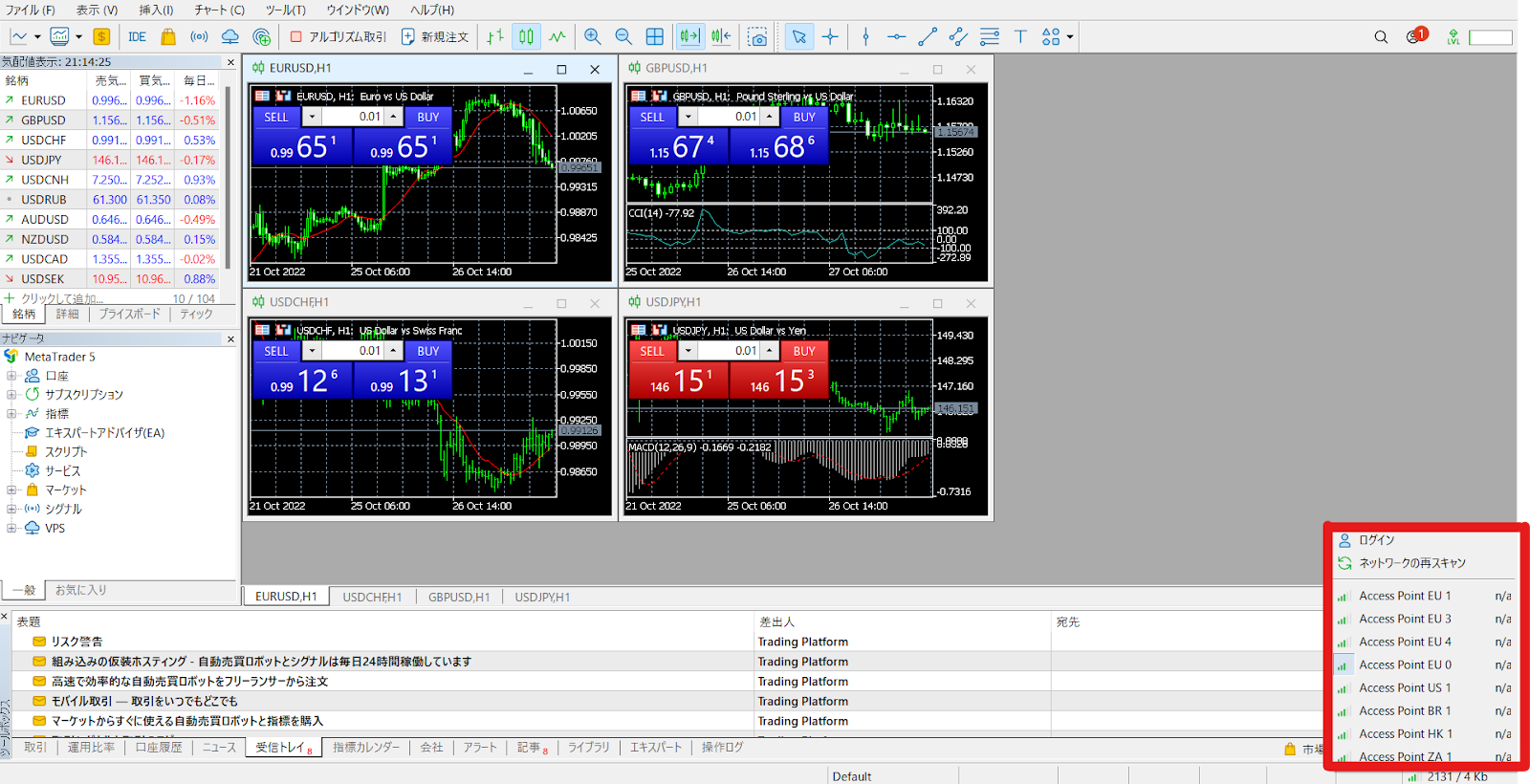The height and width of the screenshot is (784, 1530).
Task: Select the text label tool
Action: (1020, 36)
